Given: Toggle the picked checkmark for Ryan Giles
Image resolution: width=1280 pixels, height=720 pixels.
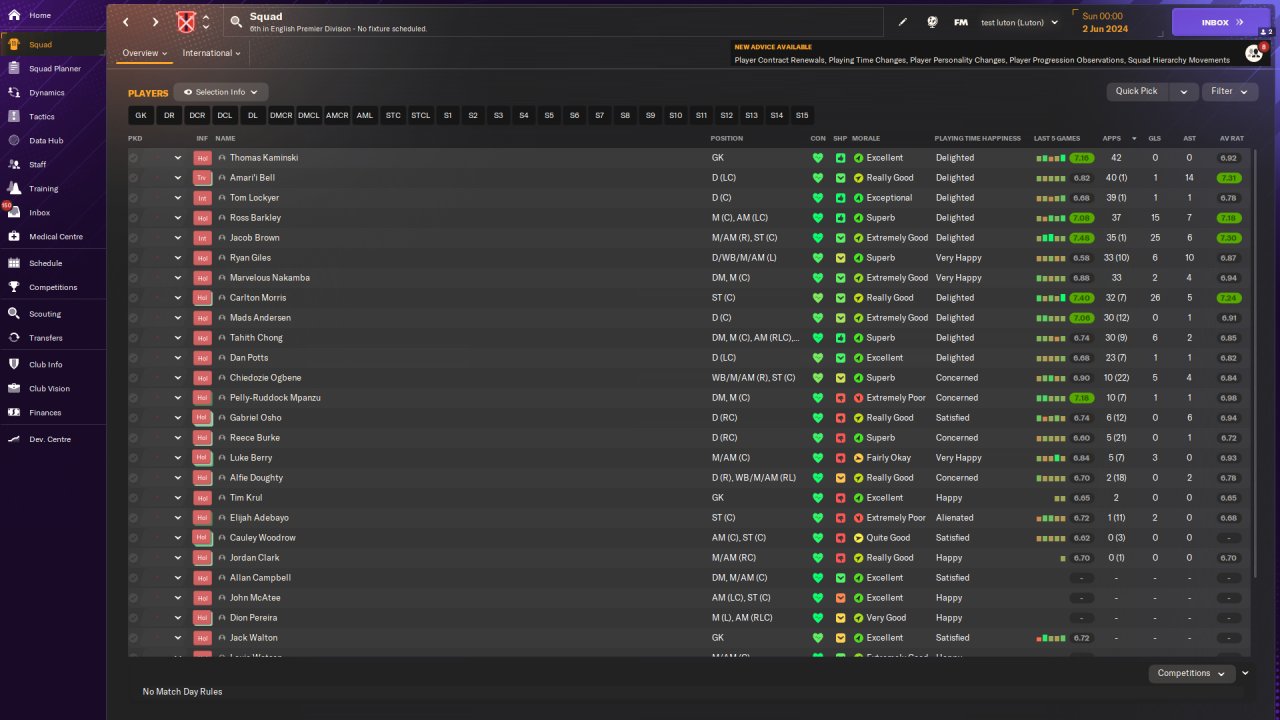Looking at the screenshot, I should point(134,258).
